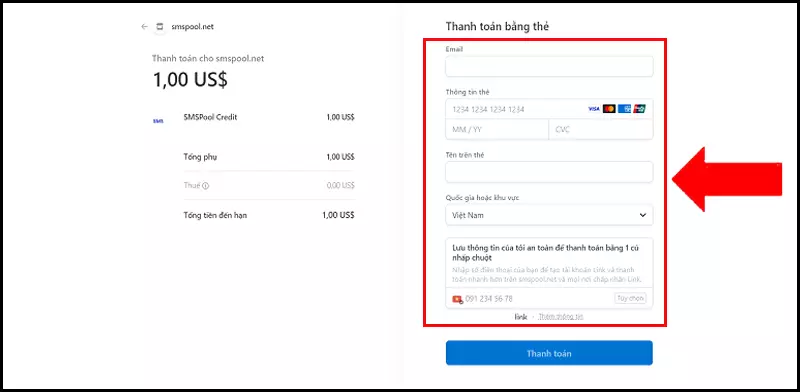
Task: Click the Tùy chọn optional tag
Action: click(x=630, y=299)
